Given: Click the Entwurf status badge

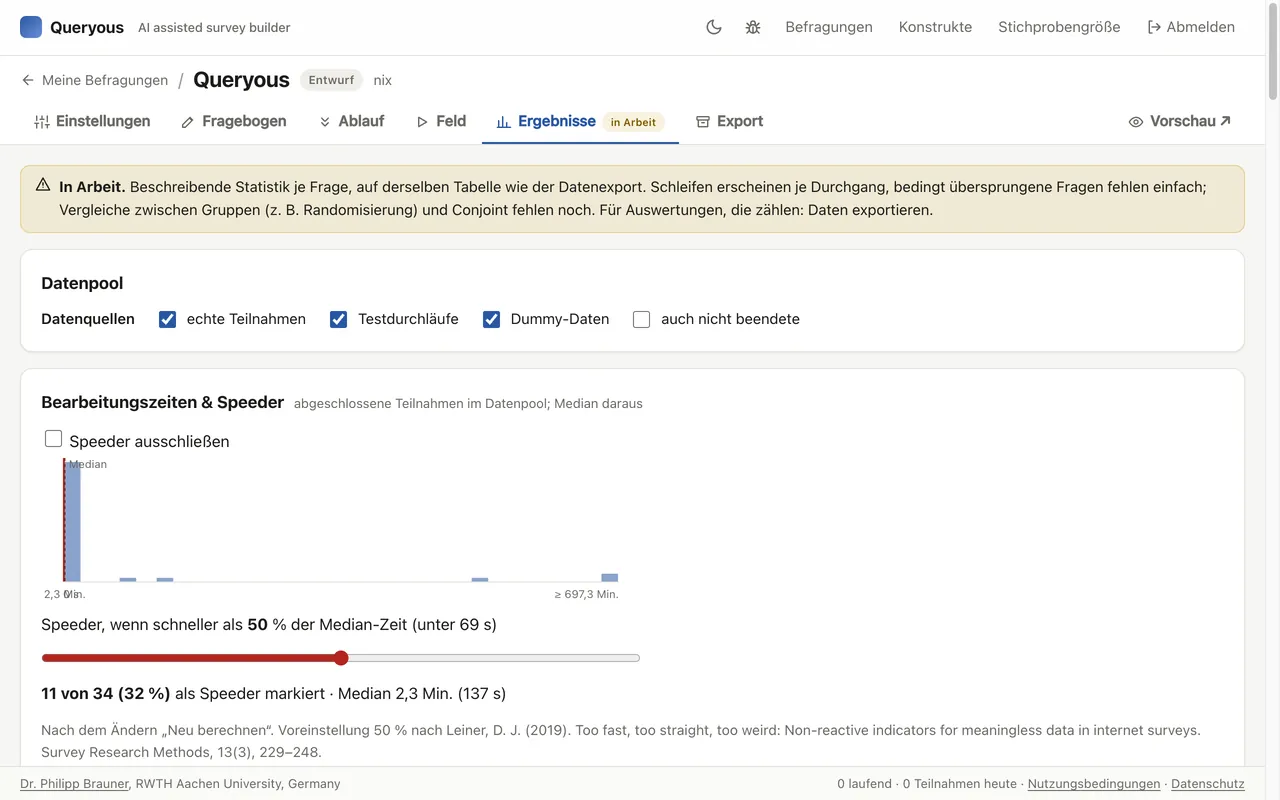Looking at the screenshot, I should point(331,80).
